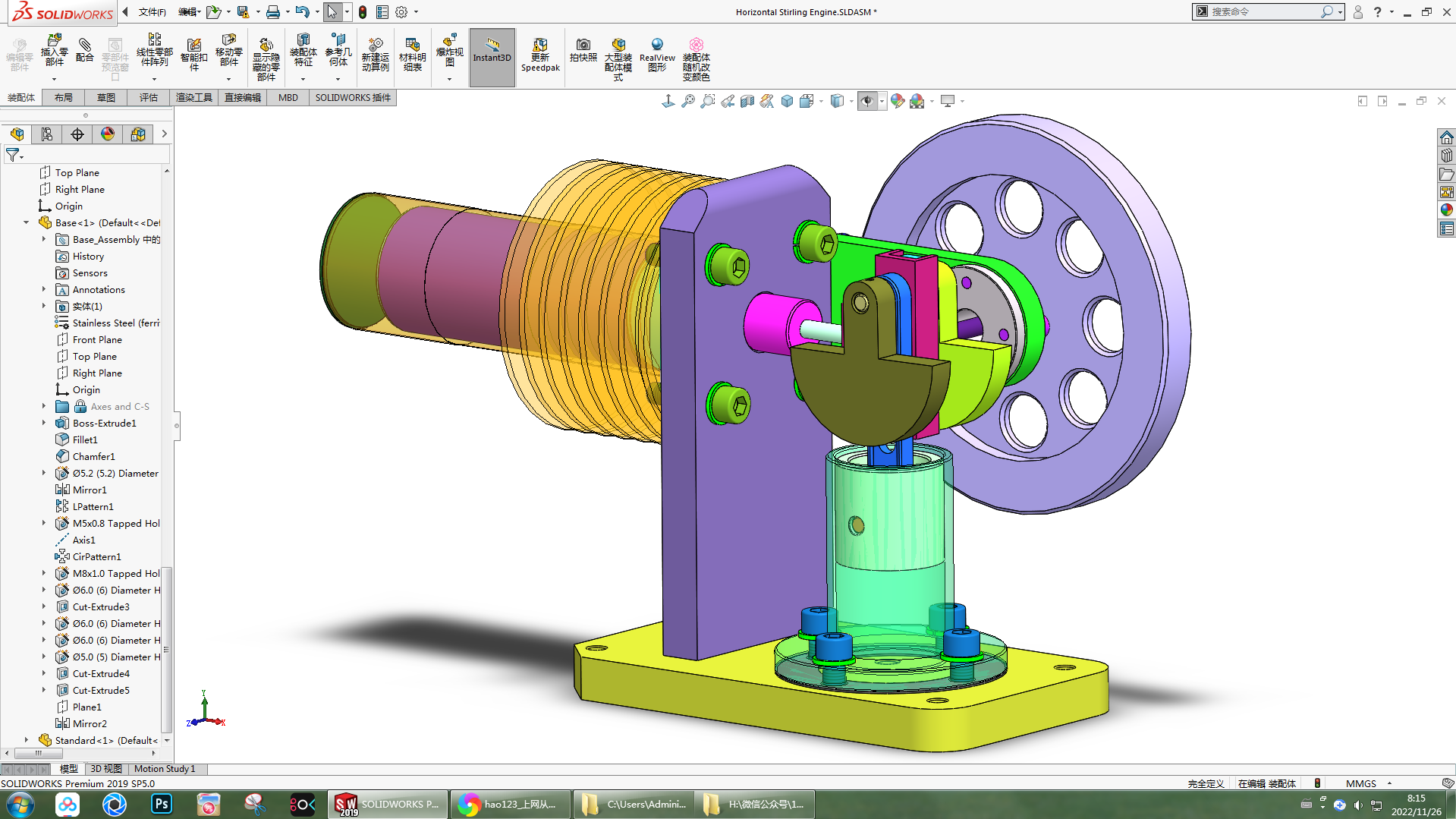Screen dimensions: 1456x819
Task: Open Appearances task pane color ball
Action: point(1446,210)
